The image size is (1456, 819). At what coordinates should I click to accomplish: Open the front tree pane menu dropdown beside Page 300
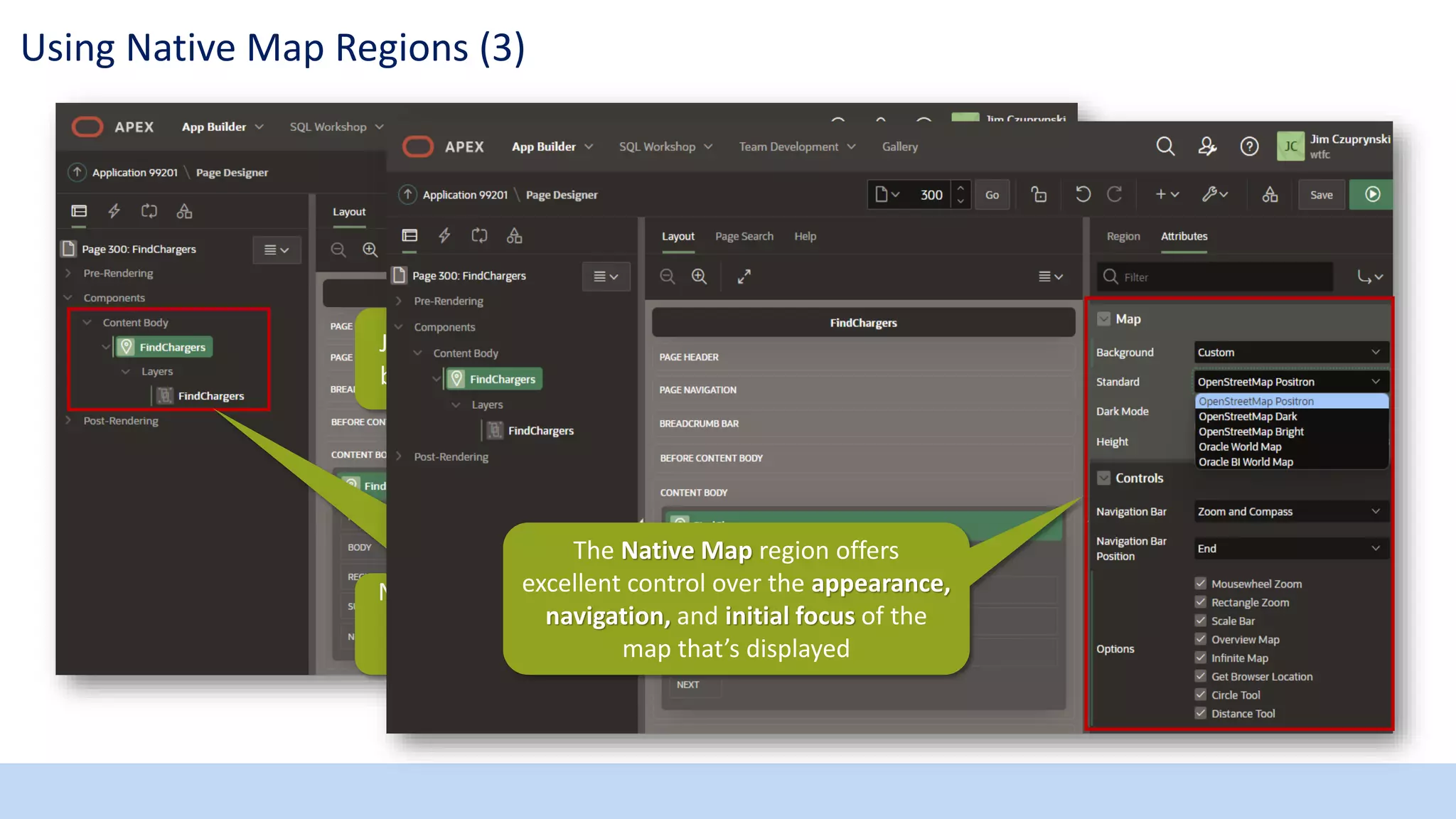606,277
